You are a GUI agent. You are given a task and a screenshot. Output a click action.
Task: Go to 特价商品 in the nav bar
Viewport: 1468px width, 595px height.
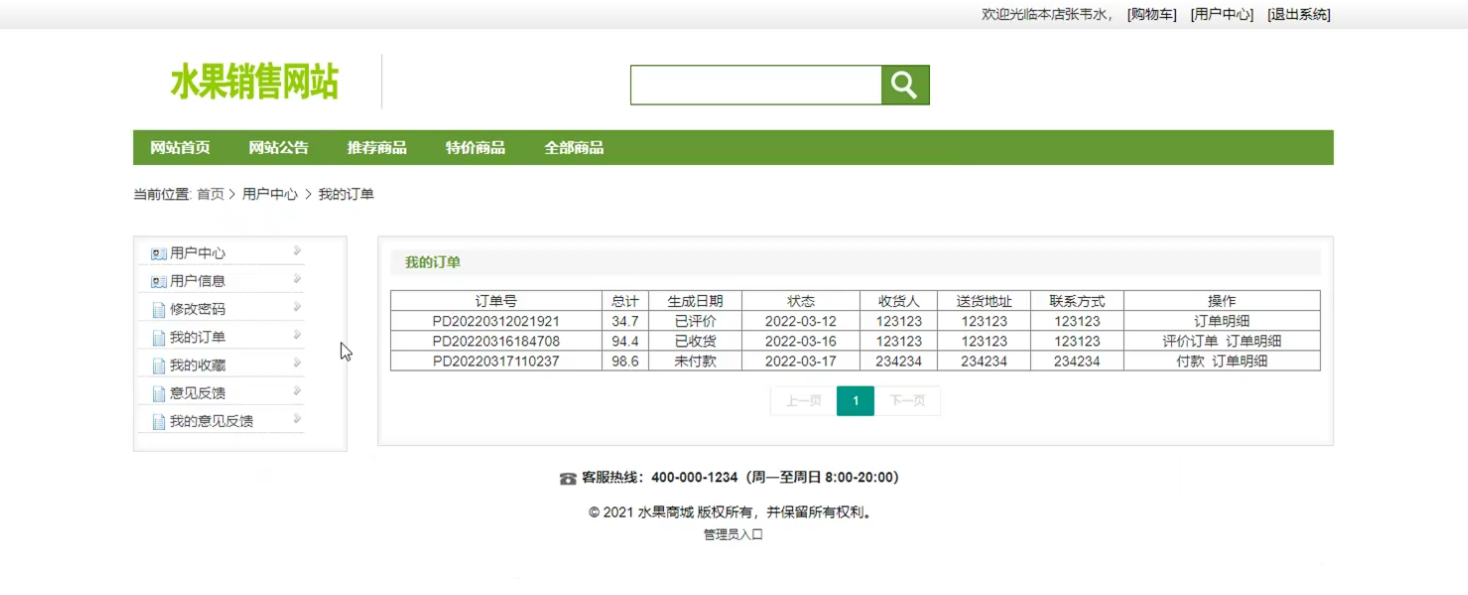pos(475,148)
